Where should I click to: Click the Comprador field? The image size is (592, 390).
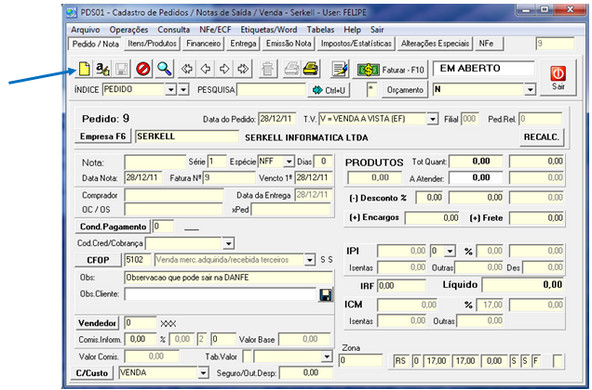174,196
